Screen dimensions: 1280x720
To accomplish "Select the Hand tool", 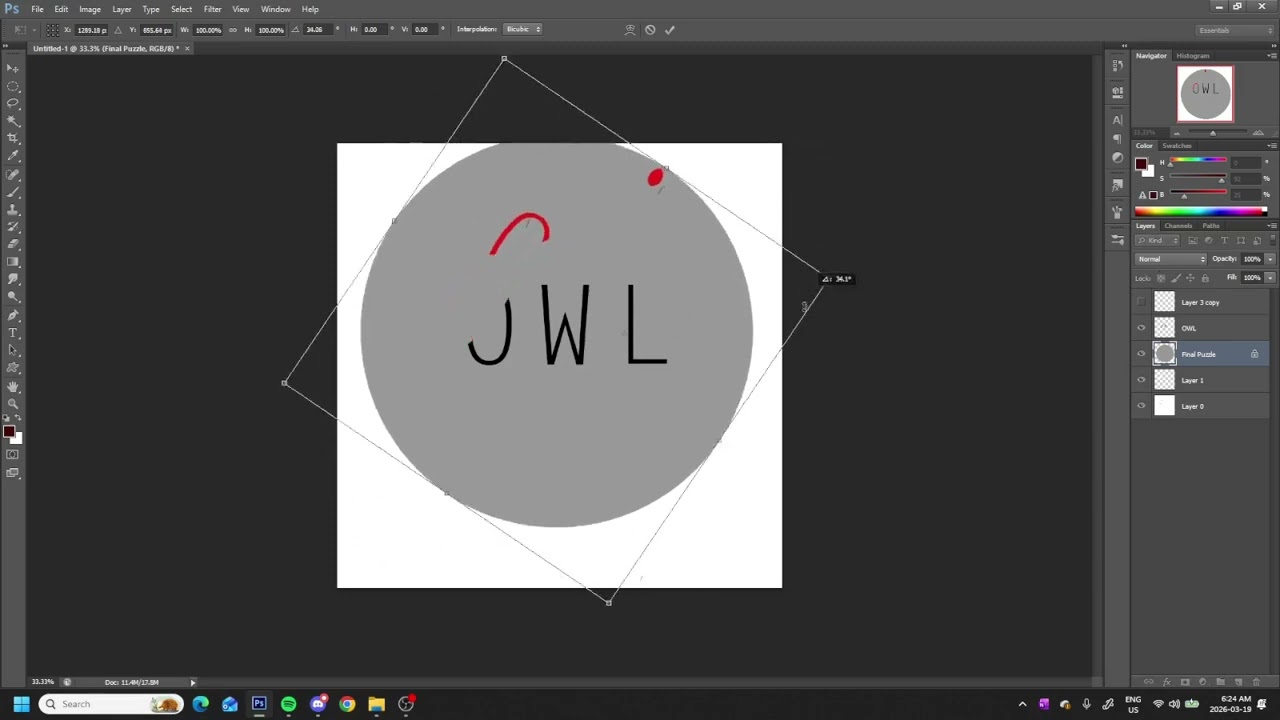I will point(13,386).
